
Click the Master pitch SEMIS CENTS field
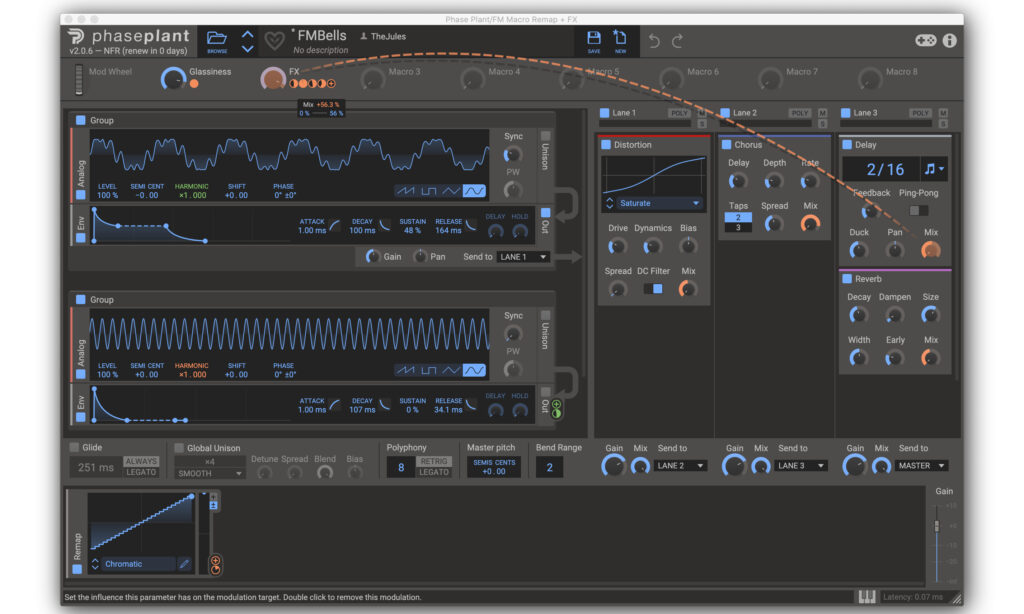click(x=494, y=467)
